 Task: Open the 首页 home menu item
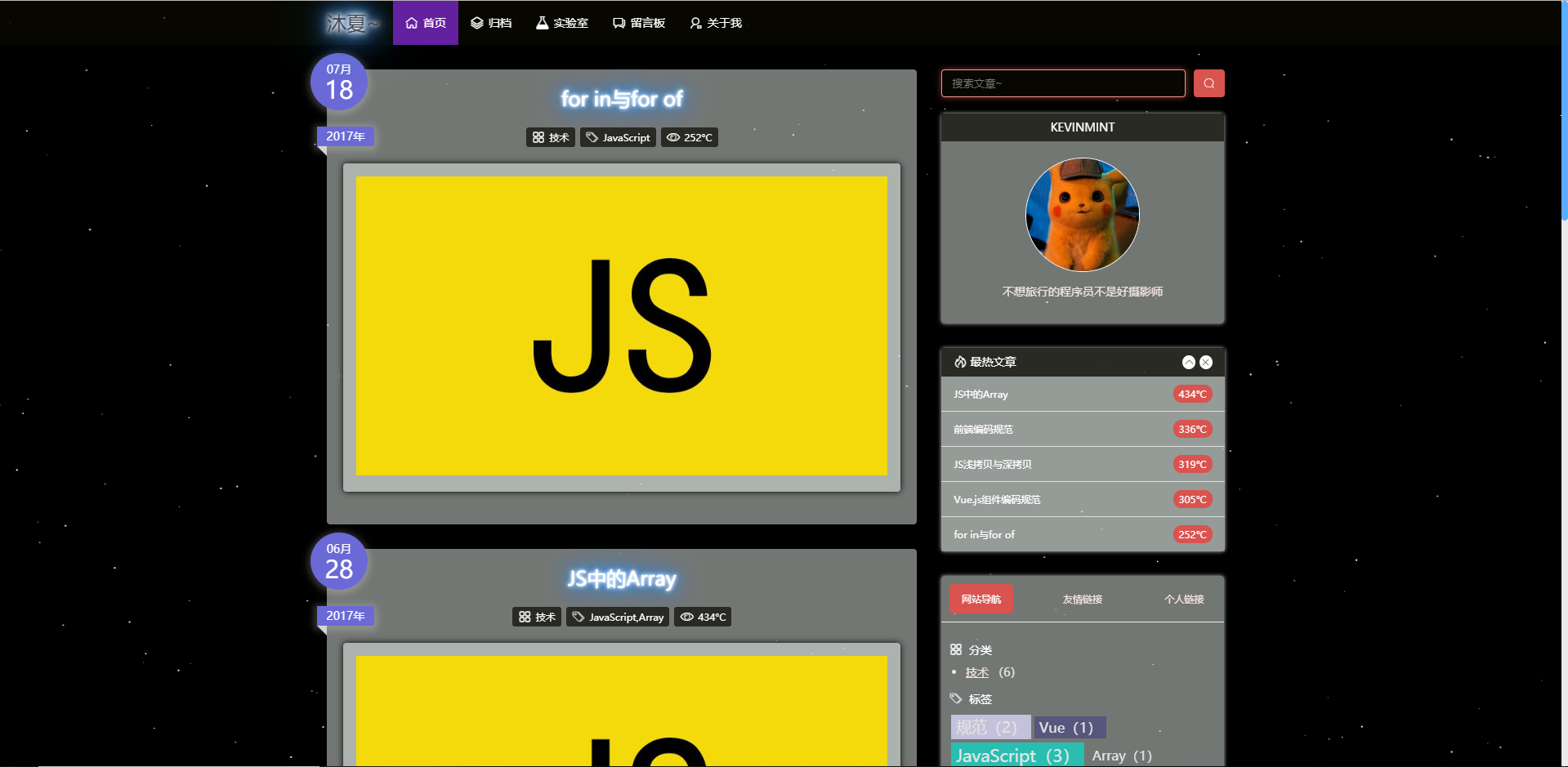[x=426, y=23]
